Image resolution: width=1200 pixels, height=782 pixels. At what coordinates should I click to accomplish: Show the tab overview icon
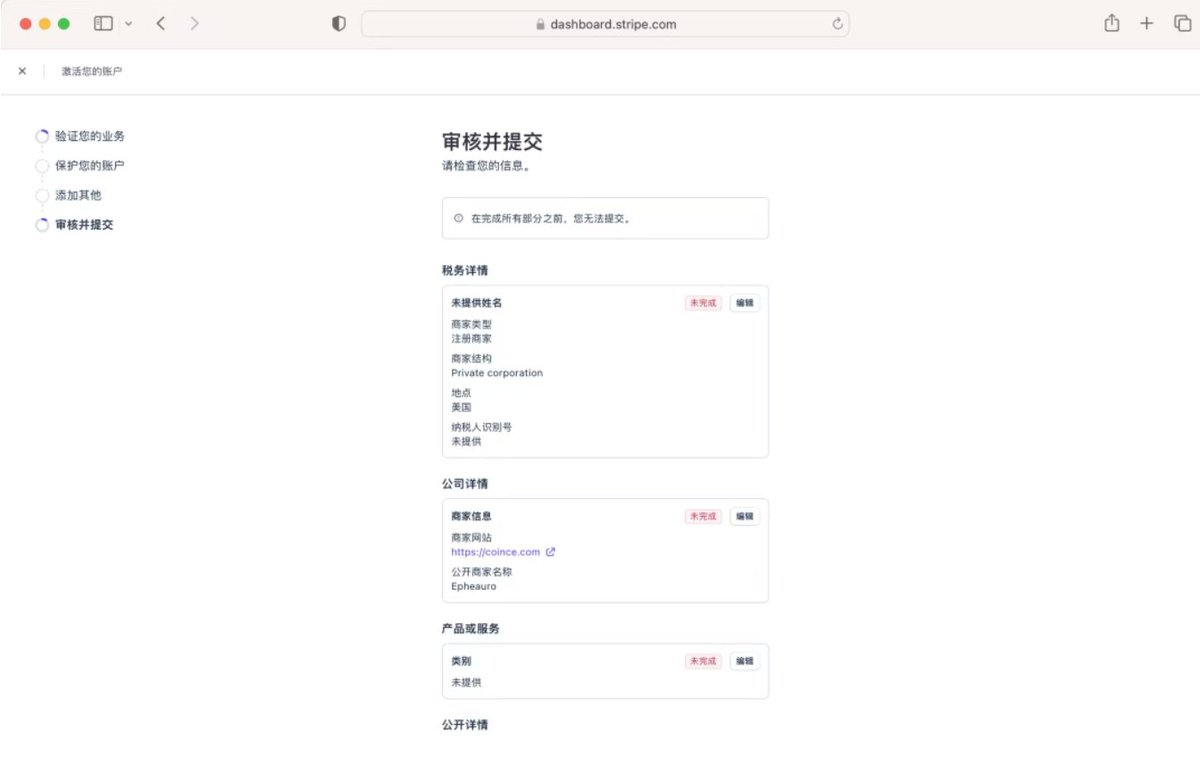pyautogui.click(x=1182, y=23)
